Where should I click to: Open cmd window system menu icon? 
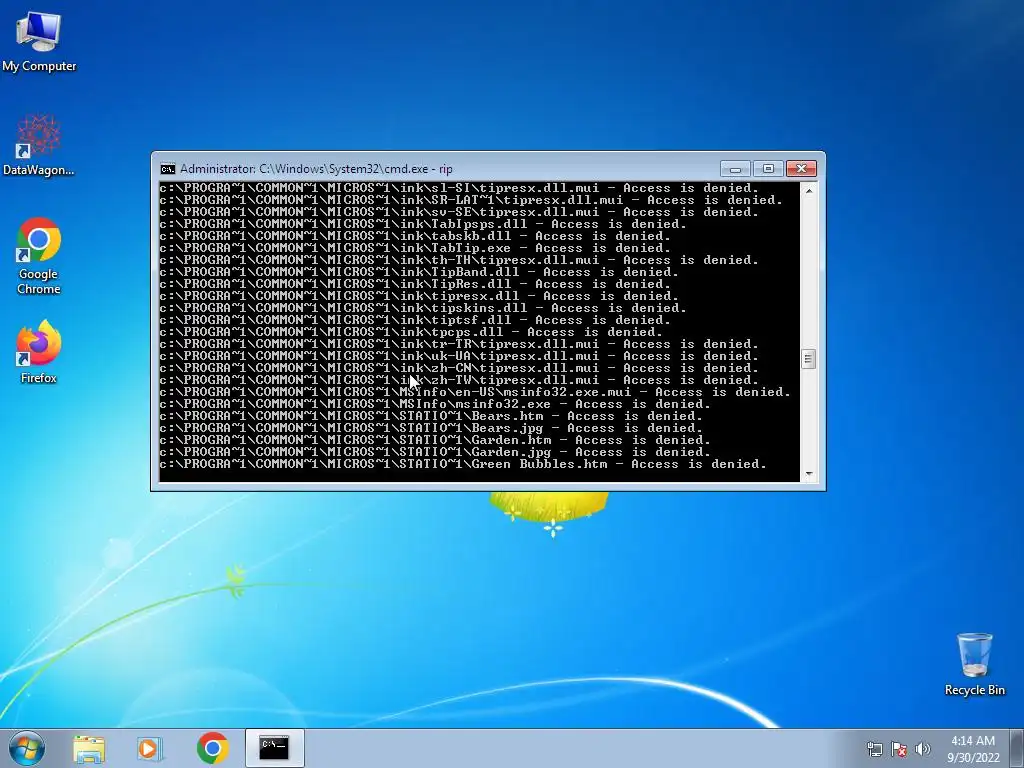pyautogui.click(x=168, y=169)
